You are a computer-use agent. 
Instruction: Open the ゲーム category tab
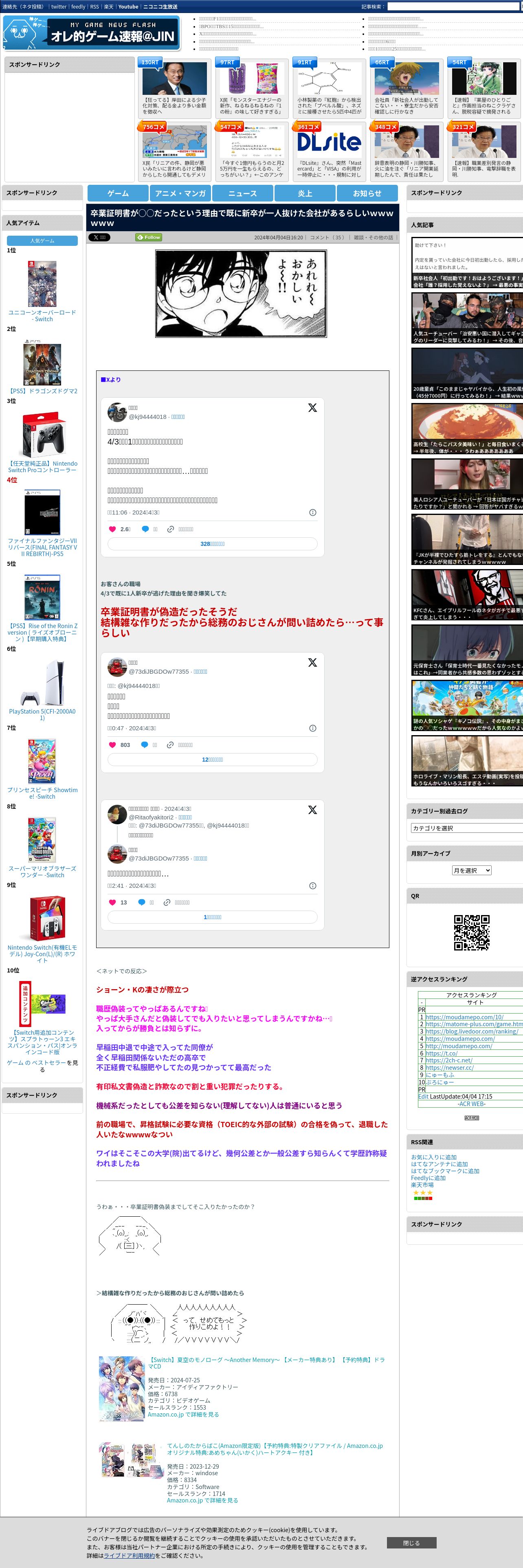tap(118, 193)
